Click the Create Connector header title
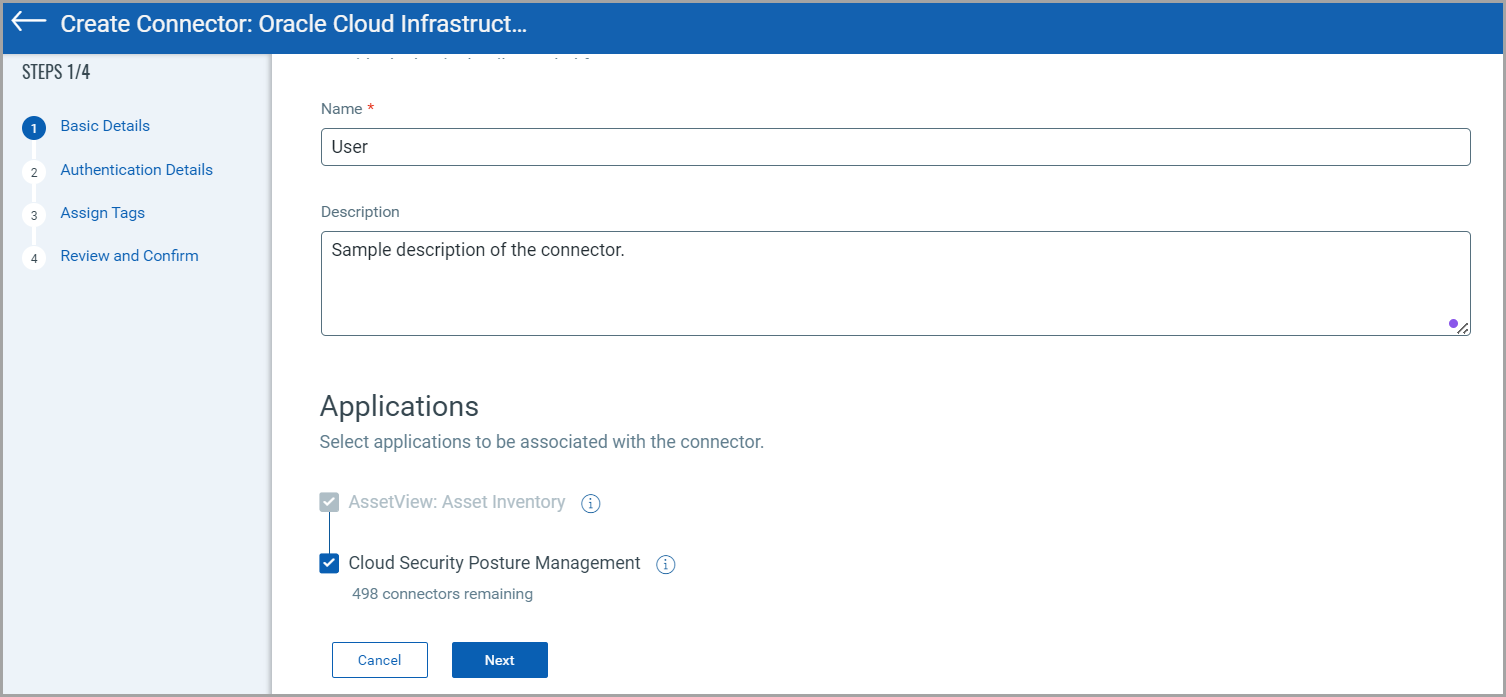Screen dimensions: 1506x697 pos(293,24)
